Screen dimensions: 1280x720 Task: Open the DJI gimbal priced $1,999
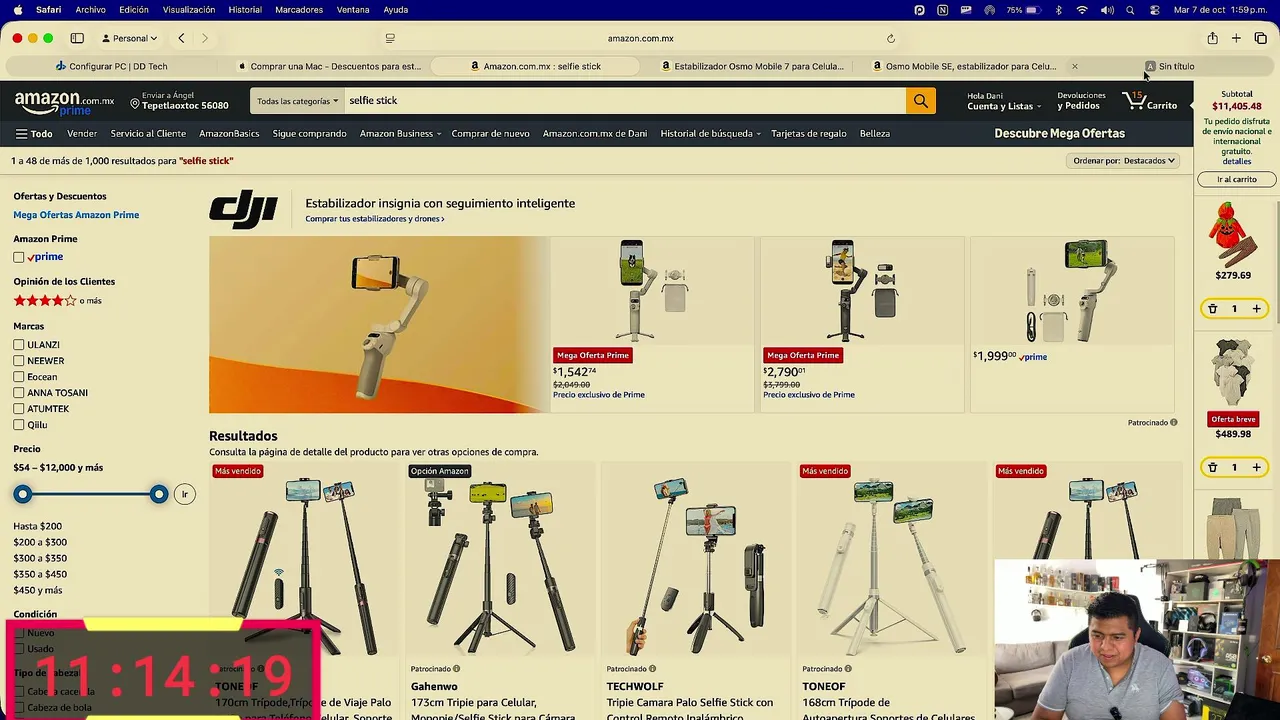(1072, 291)
